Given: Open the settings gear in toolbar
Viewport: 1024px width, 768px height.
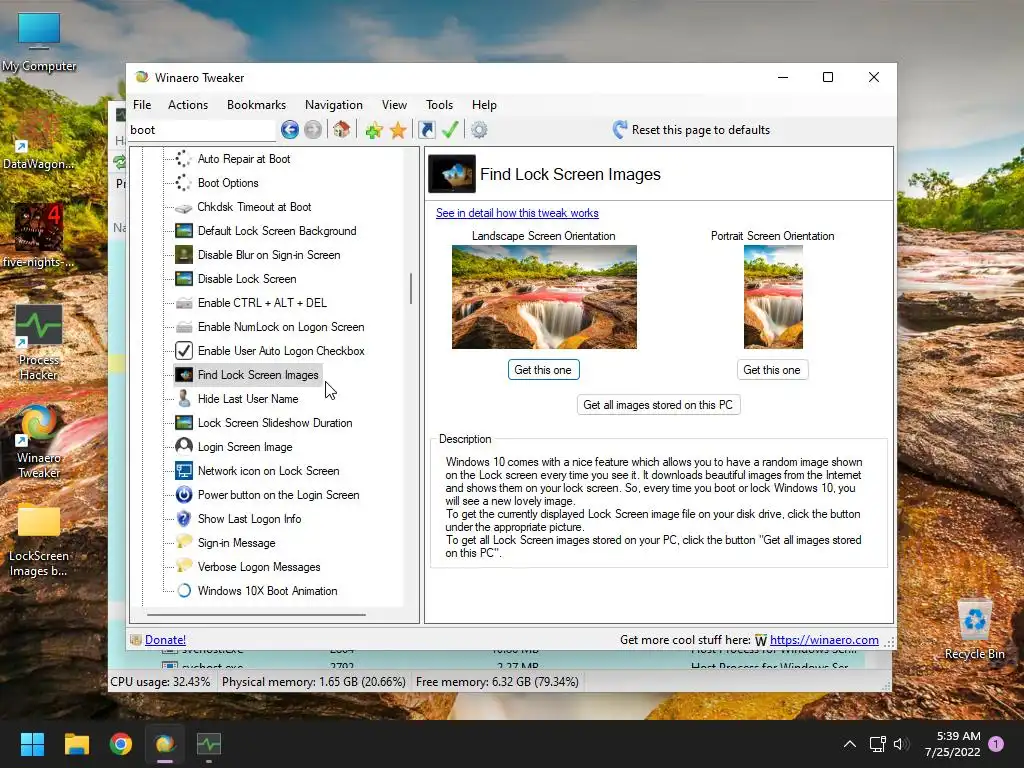Looking at the screenshot, I should point(479,130).
